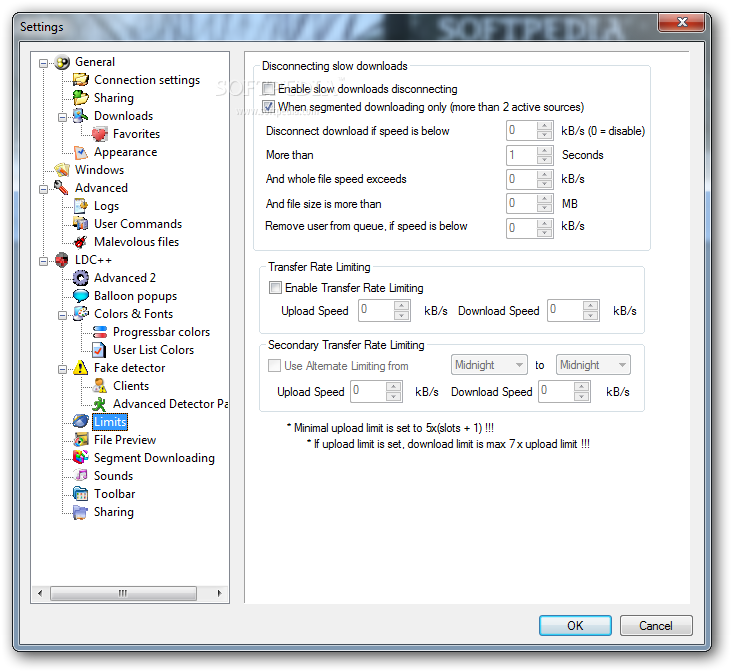Click the Colors & Fonts palette icon
The height and width of the screenshot is (672, 732).
pos(81,314)
